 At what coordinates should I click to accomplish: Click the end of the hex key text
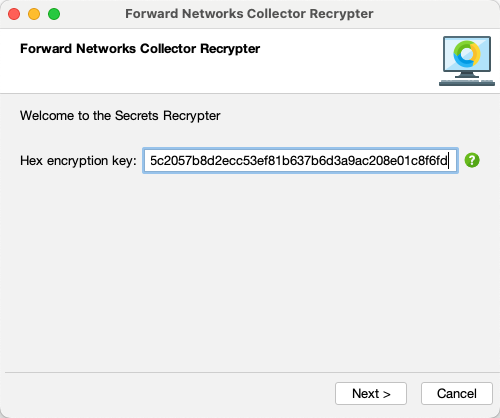pyautogui.click(x=448, y=161)
